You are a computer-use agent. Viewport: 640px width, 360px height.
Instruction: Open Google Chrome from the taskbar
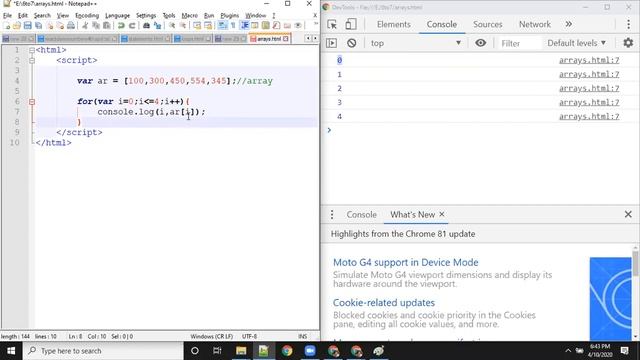[x=287, y=351]
